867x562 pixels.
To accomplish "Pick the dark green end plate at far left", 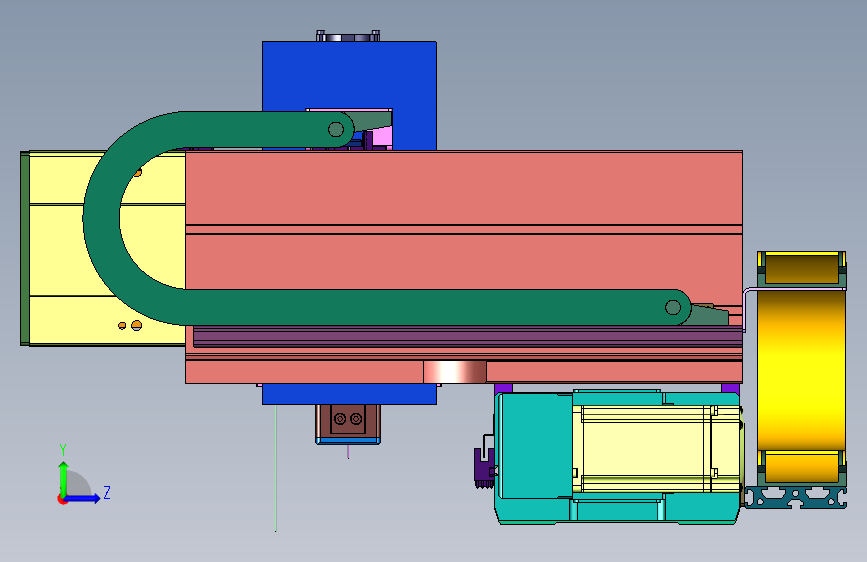I will [24, 248].
